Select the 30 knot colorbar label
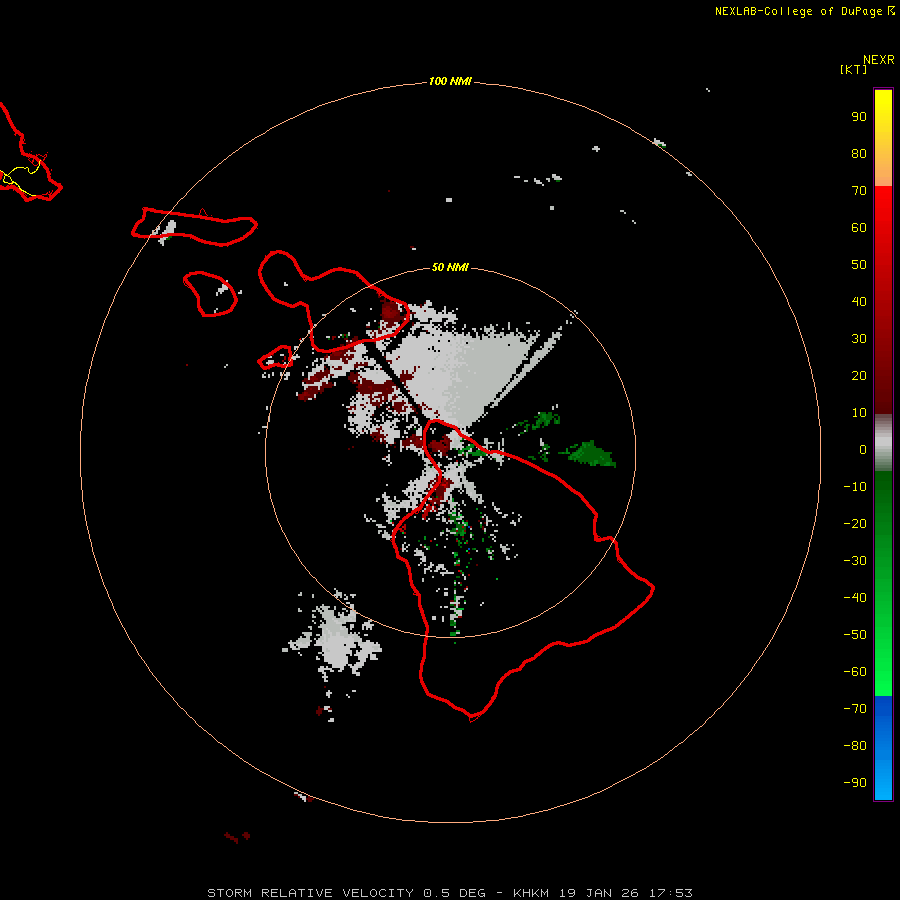 [x=859, y=339]
